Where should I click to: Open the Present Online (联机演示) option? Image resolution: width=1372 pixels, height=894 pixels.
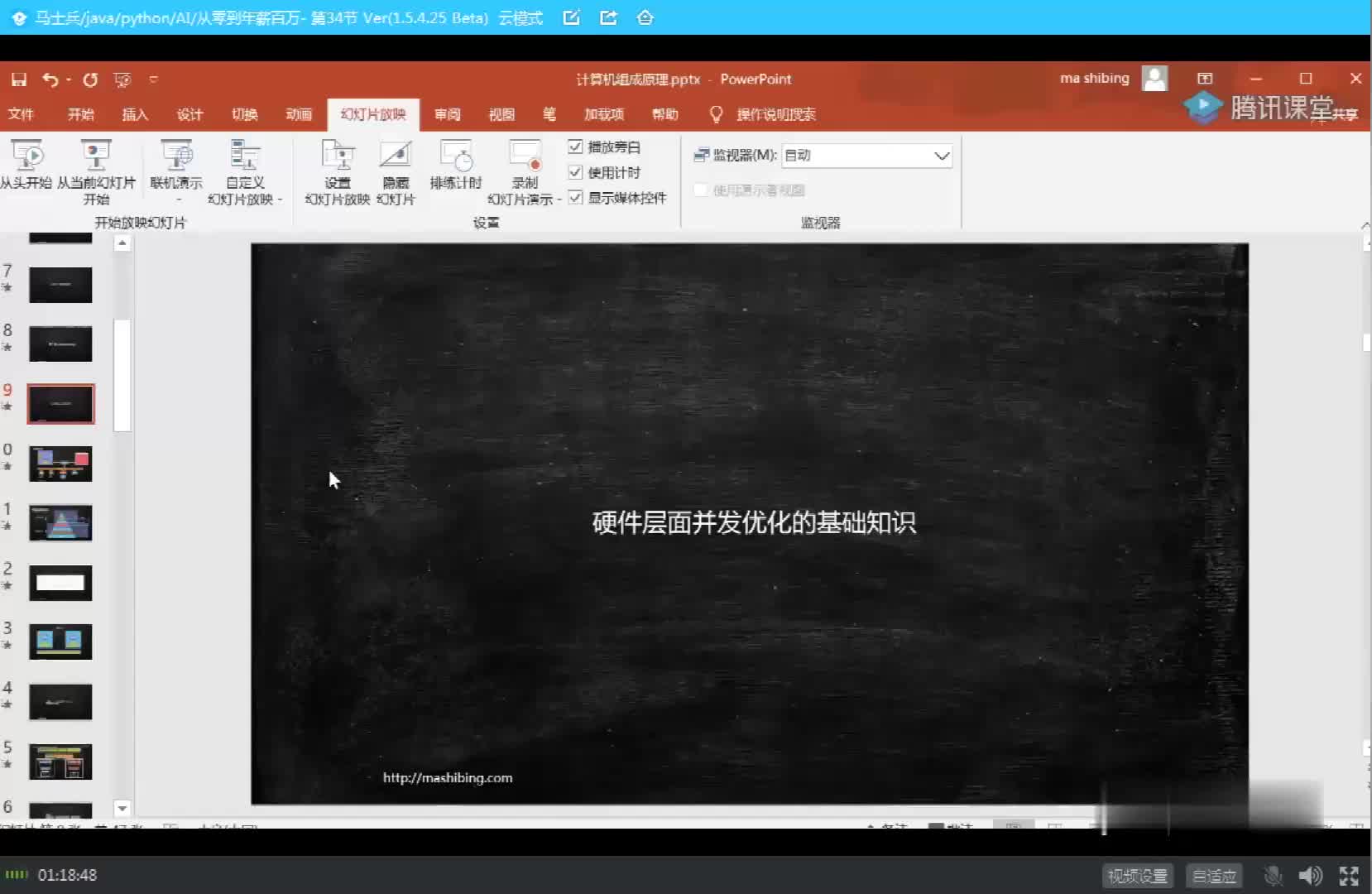tap(176, 171)
